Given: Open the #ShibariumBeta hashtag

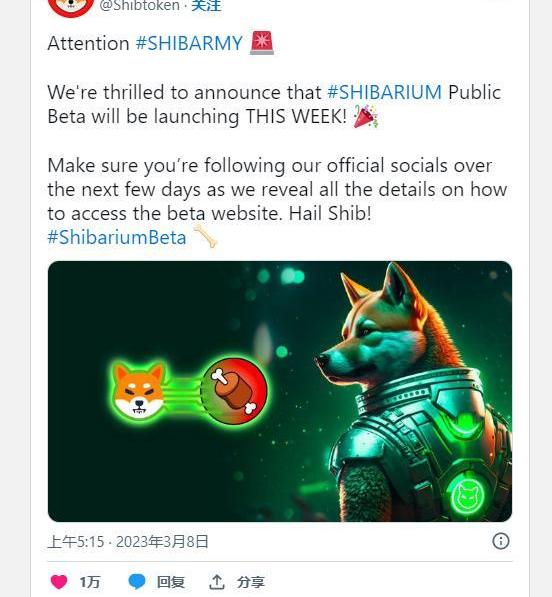Looking at the screenshot, I should tap(117, 237).
